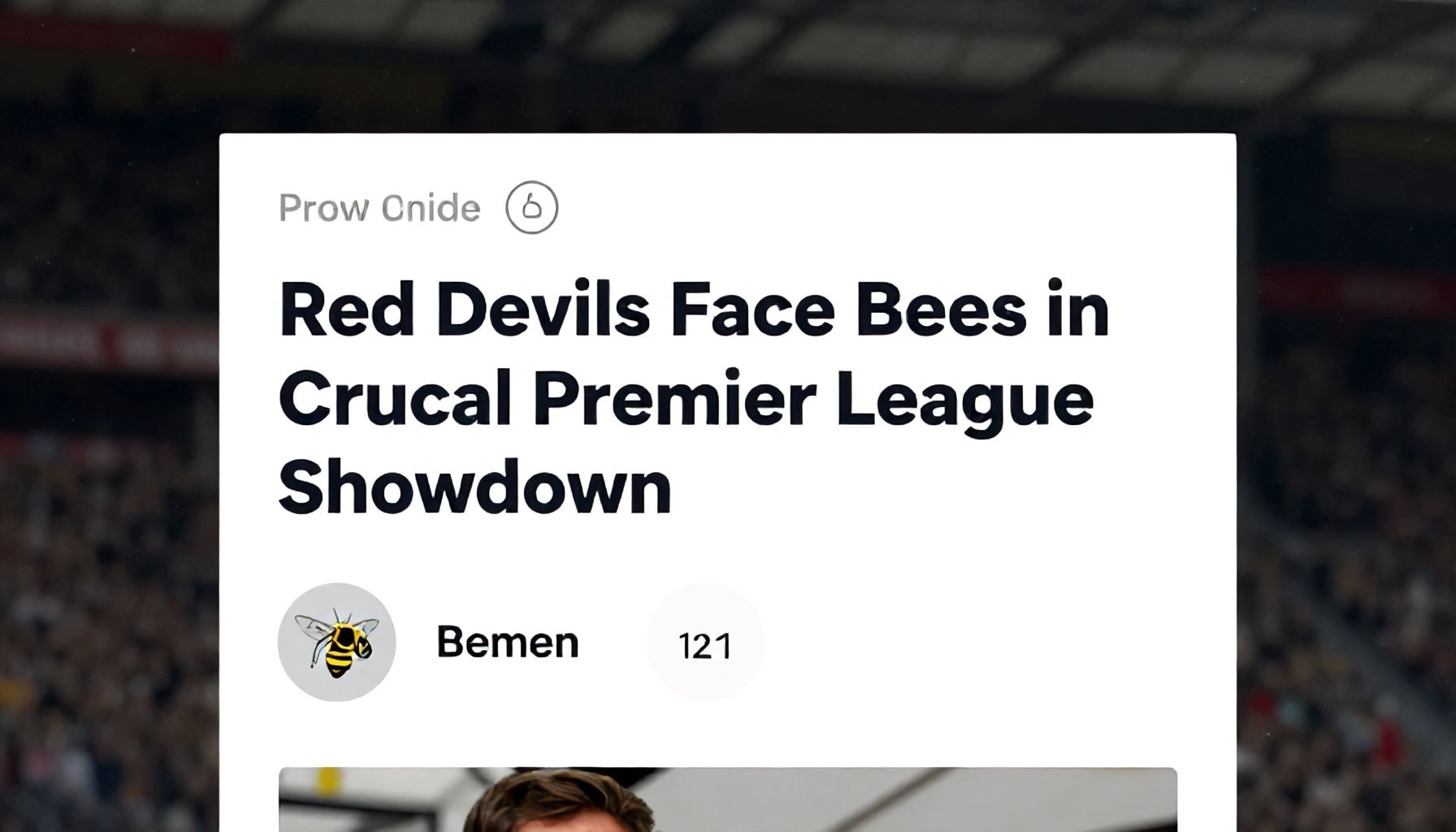Click the "121" count badge

705,644
